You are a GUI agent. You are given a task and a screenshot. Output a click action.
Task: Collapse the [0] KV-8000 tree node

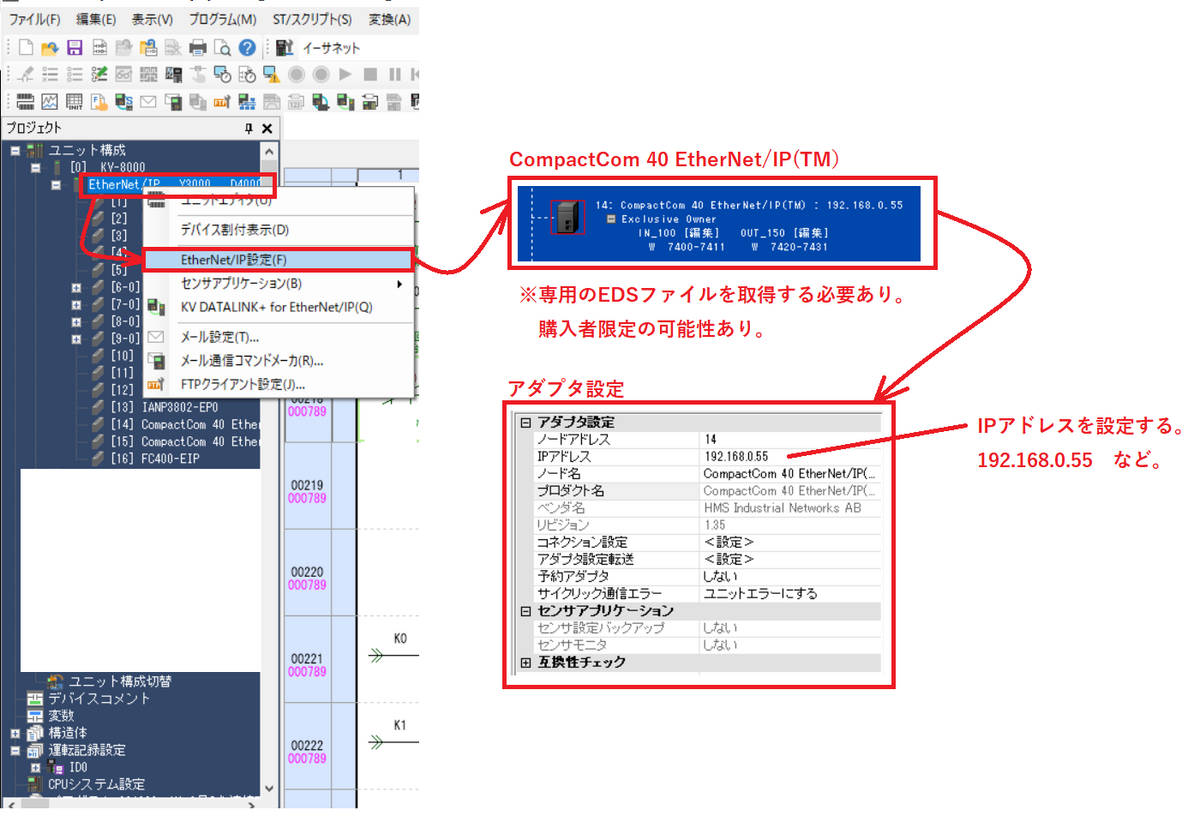36,167
